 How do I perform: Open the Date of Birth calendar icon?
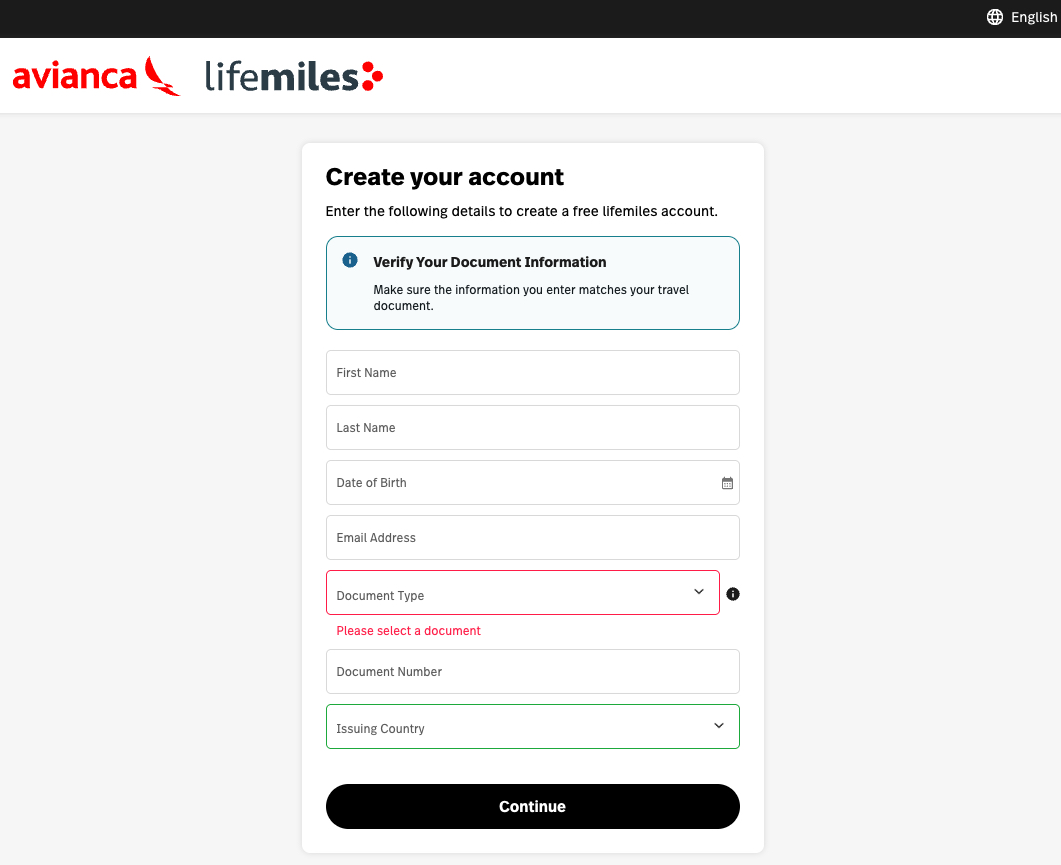pyautogui.click(x=727, y=483)
